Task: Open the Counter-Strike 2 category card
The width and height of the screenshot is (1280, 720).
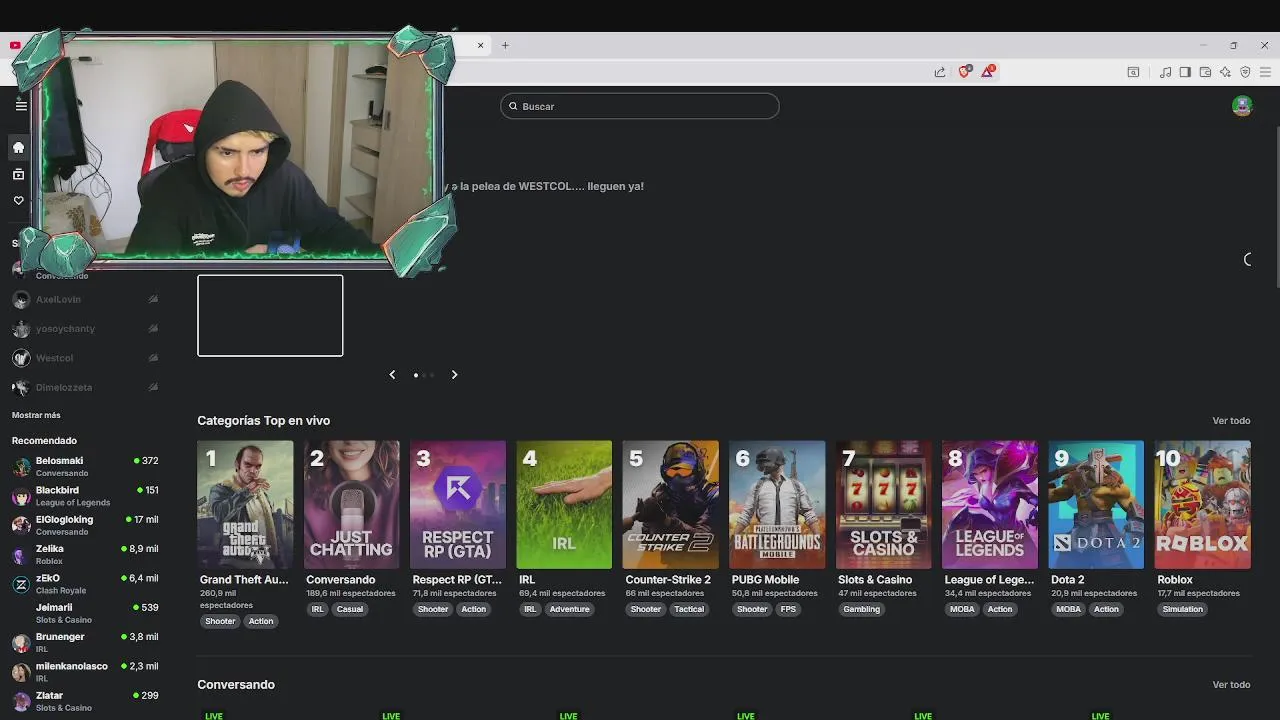Action: (x=670, y=504)
